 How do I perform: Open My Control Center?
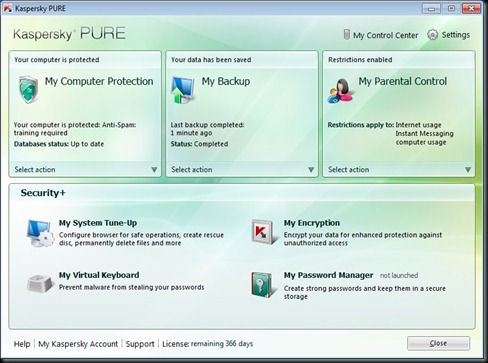click(x=386, y=35)
